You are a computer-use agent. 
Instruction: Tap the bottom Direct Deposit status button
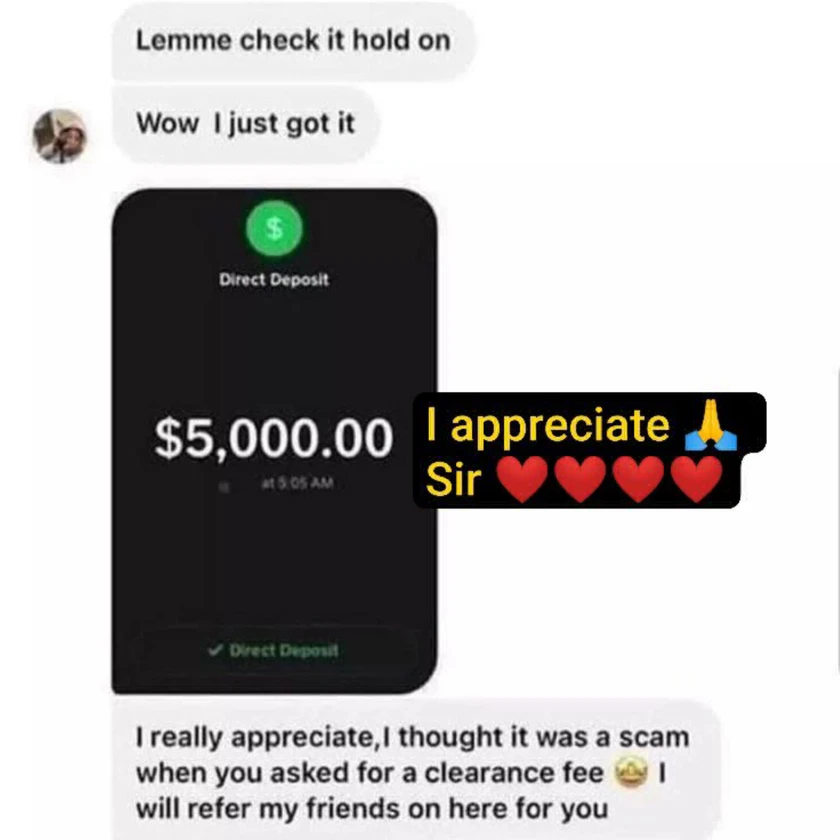(274, 650)
